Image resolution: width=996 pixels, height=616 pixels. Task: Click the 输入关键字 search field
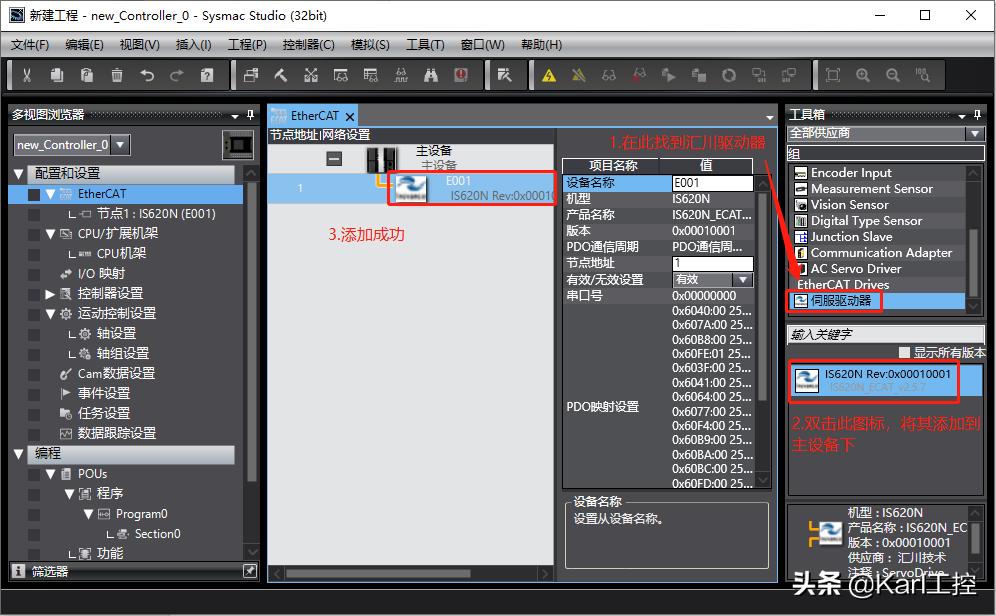click(885, 334)
